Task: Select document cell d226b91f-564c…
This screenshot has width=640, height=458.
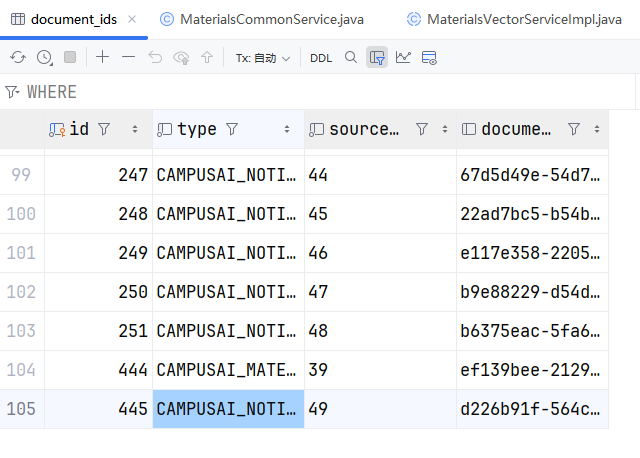Action: click(x=533, y=409)
